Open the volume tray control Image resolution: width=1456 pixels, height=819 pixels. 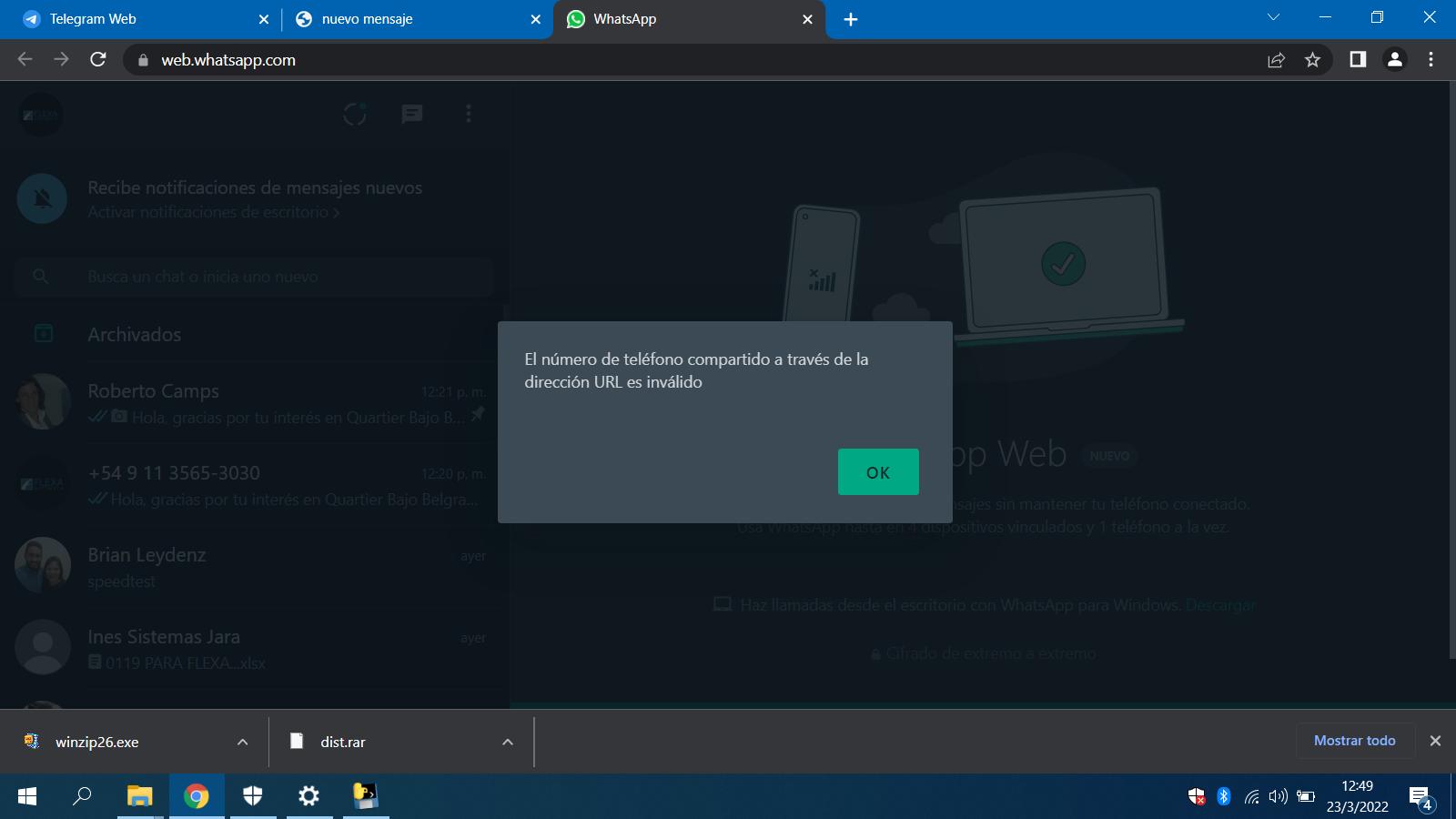(x=1279, y=796)
